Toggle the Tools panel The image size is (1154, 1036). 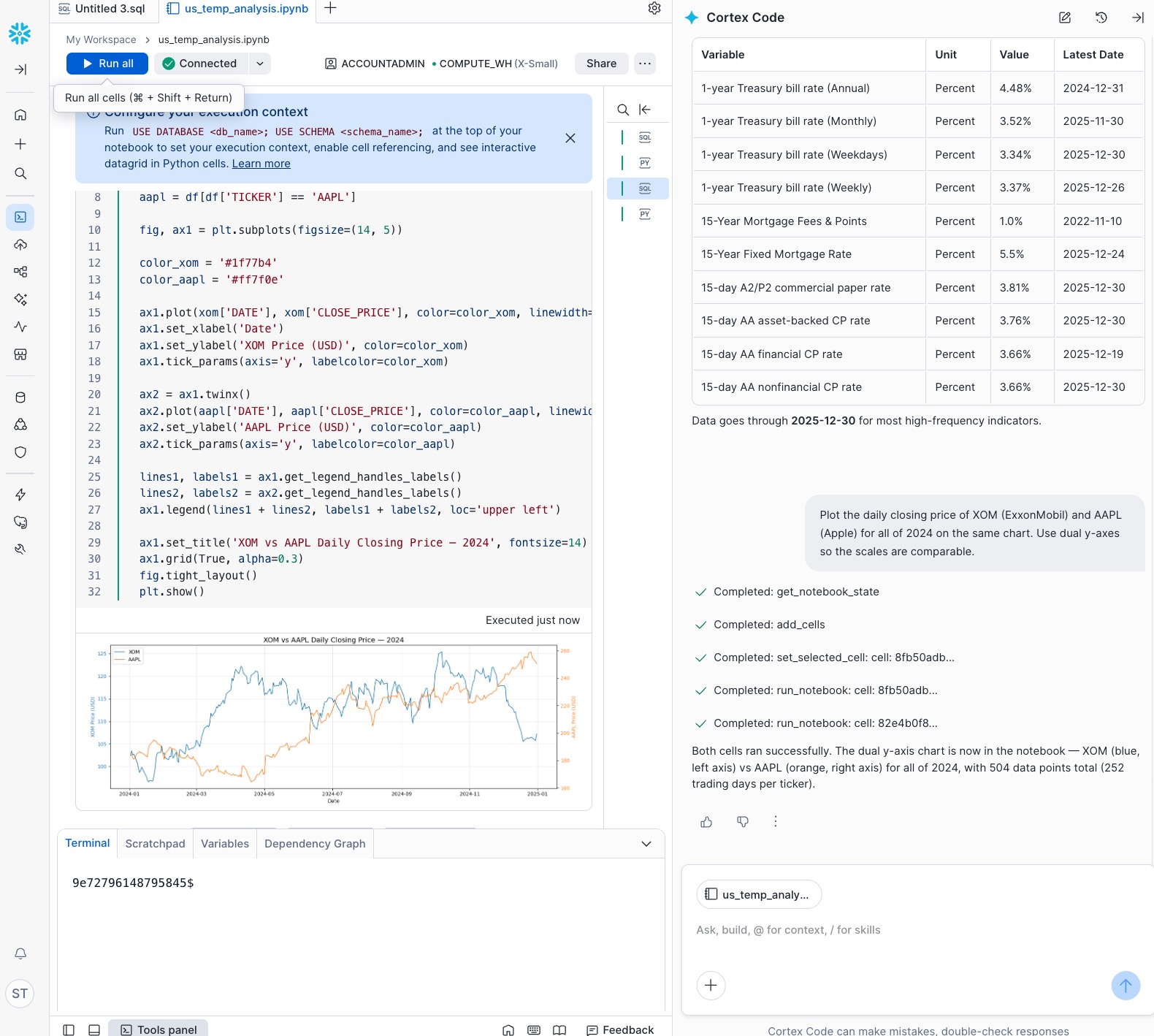158,1029
